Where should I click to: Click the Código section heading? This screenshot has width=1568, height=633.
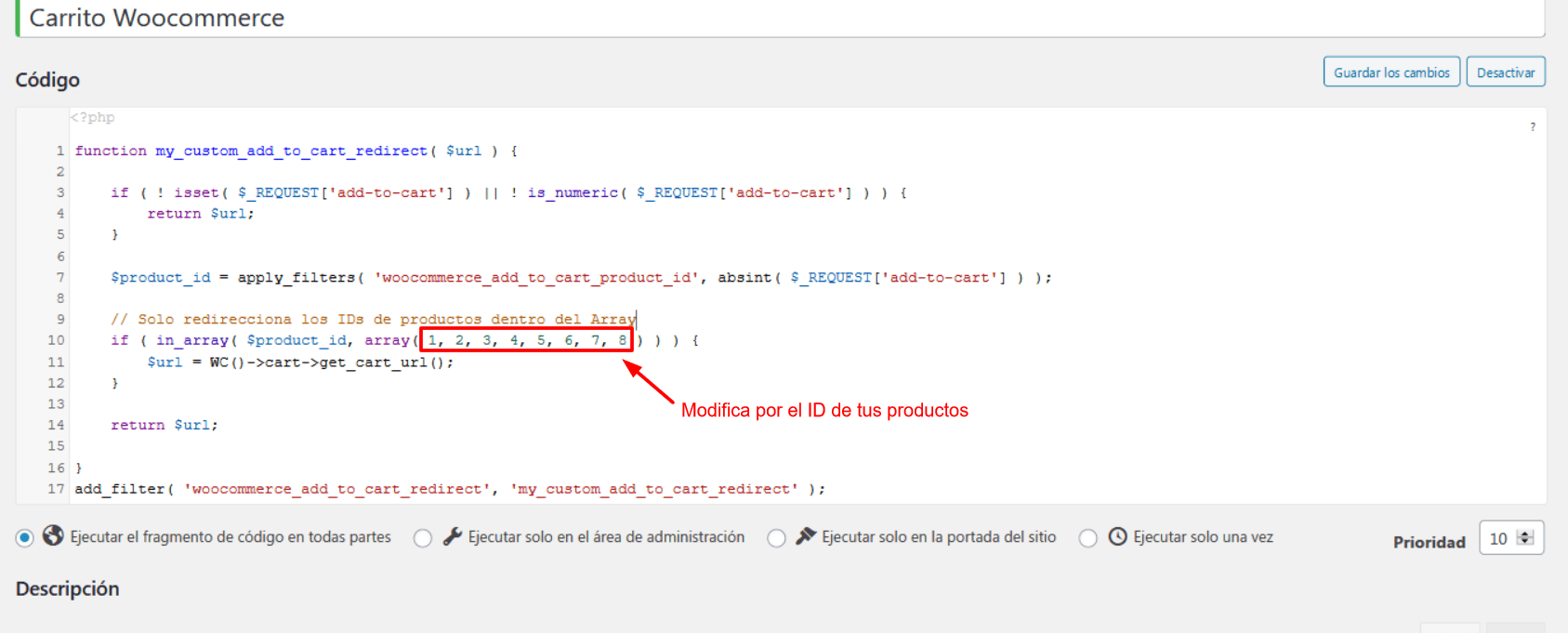(47, 80)
